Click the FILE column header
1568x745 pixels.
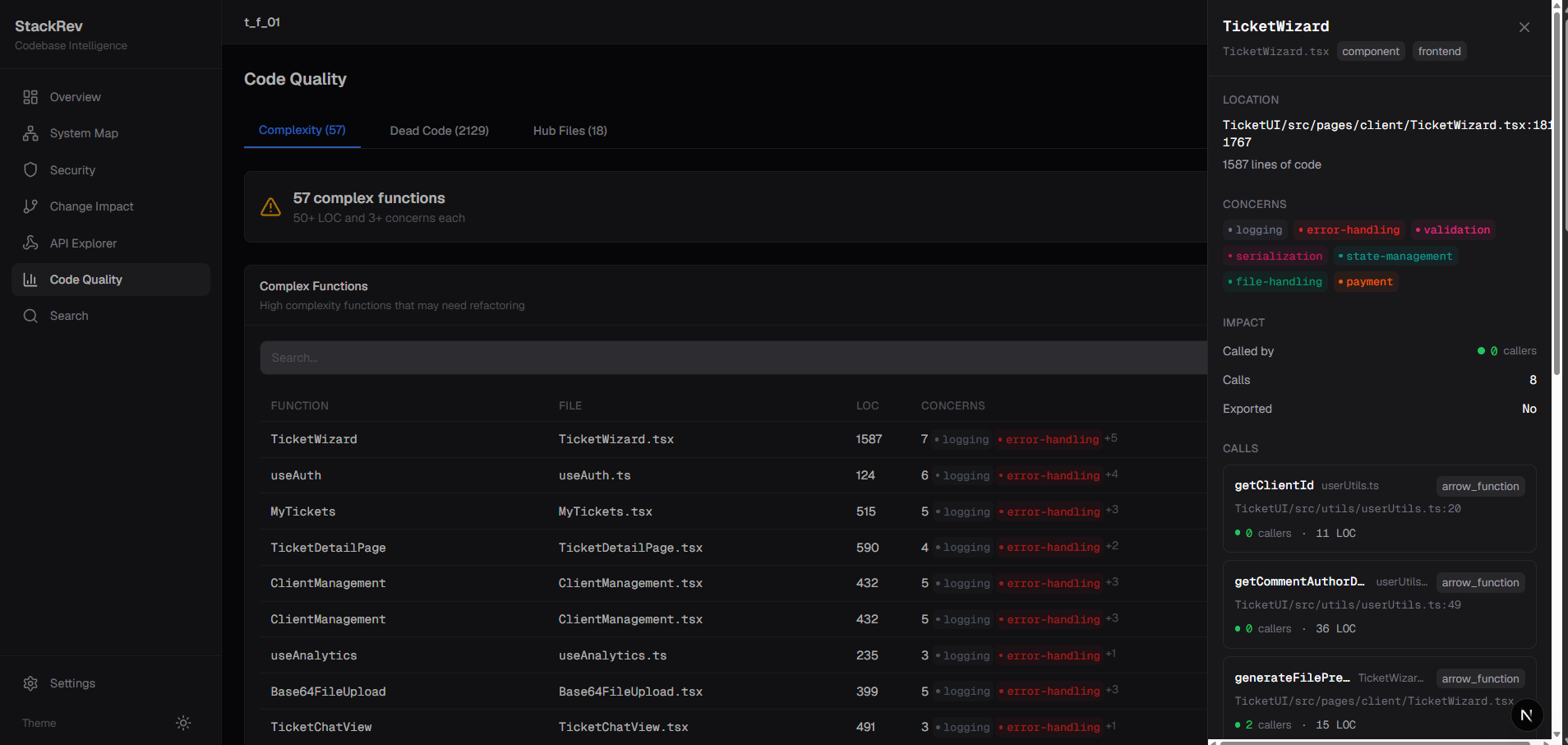570,405
